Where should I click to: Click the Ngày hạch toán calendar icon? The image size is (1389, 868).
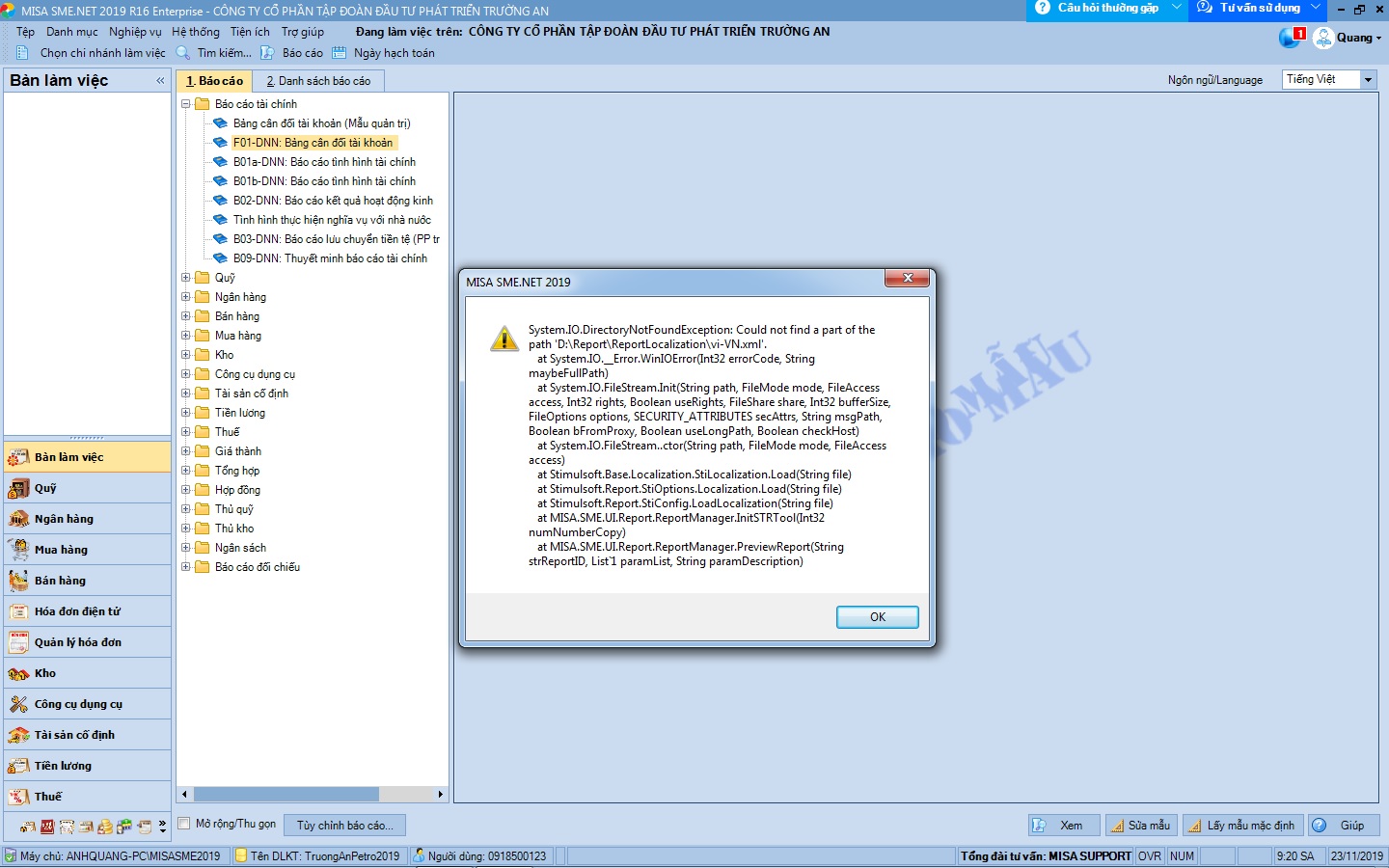340,53
